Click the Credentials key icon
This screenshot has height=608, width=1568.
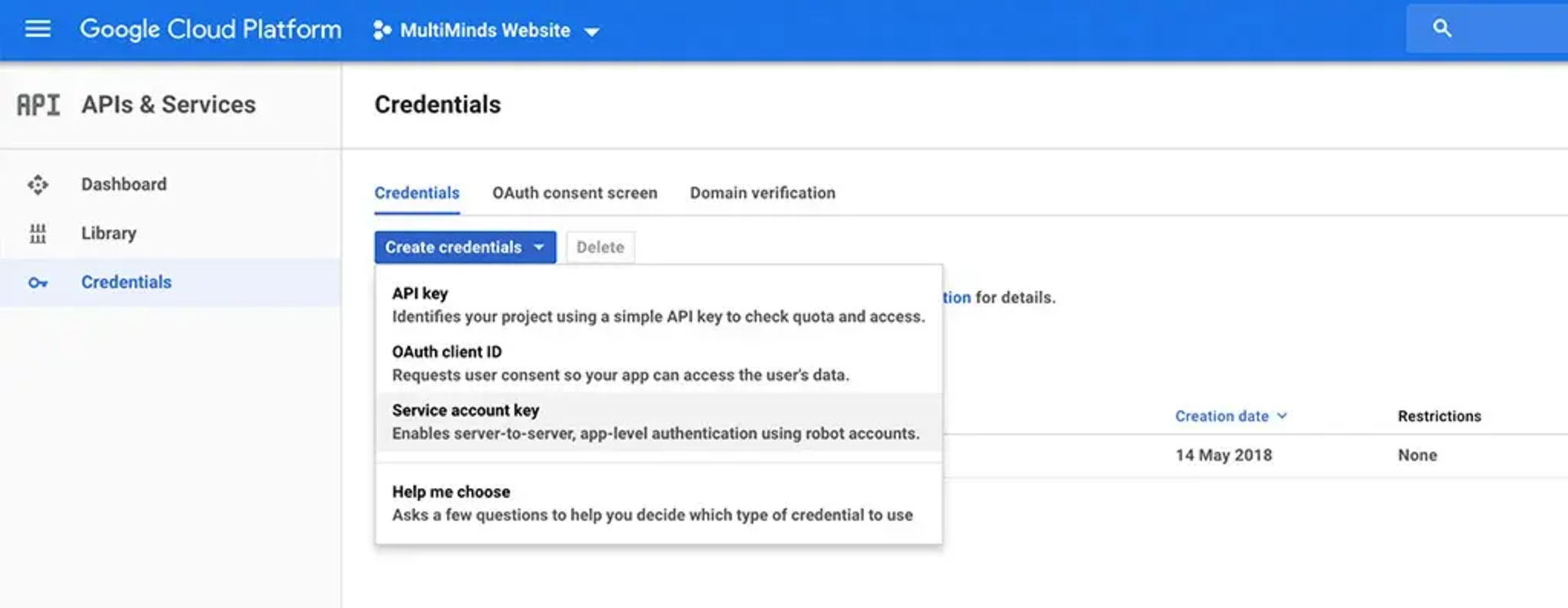[38, 283]
